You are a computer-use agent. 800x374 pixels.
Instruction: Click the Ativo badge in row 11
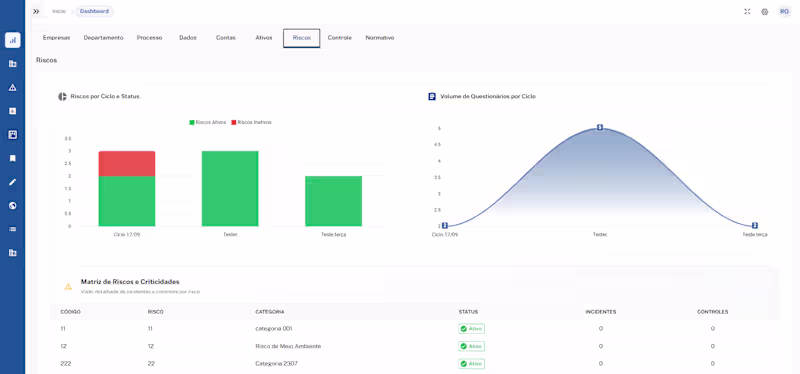click(471, 329)
